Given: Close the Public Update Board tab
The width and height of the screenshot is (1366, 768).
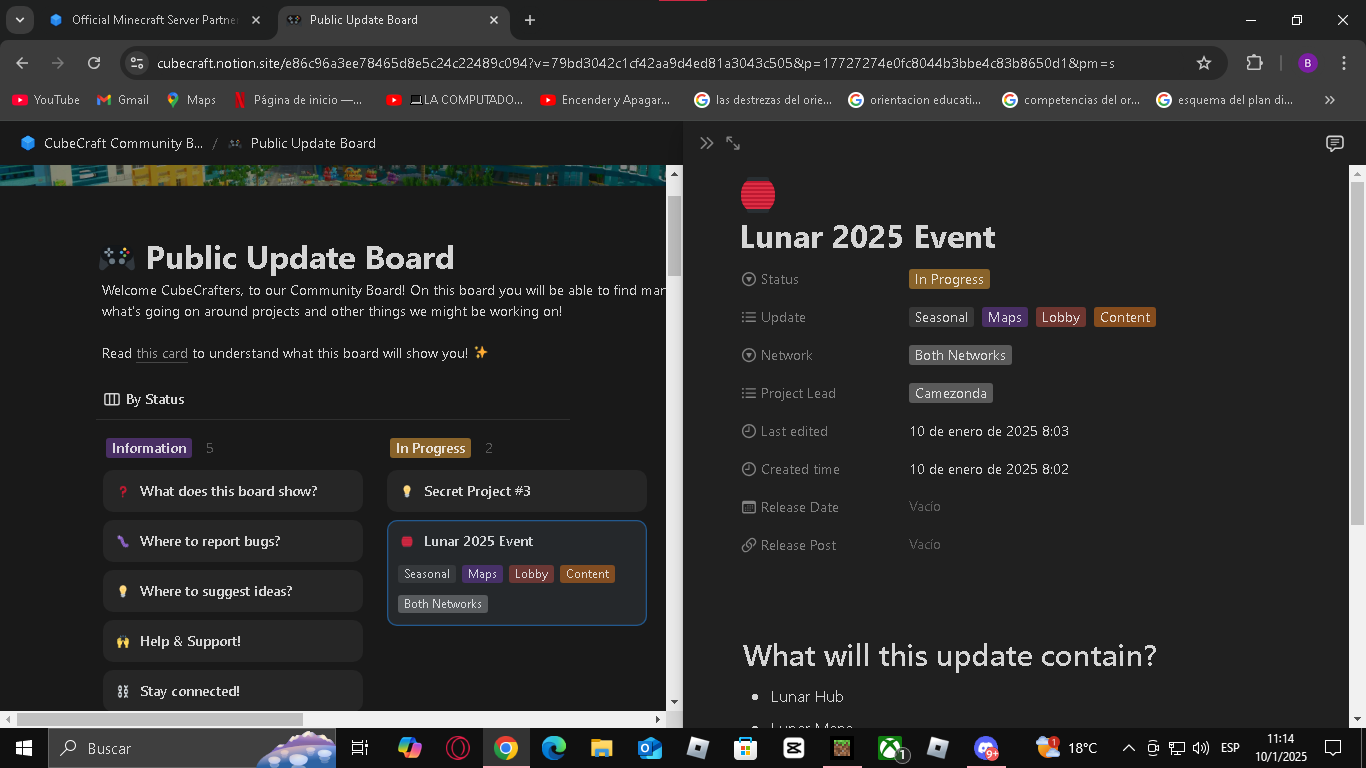Looking at the screenshot, I should (x=494, y=20).
